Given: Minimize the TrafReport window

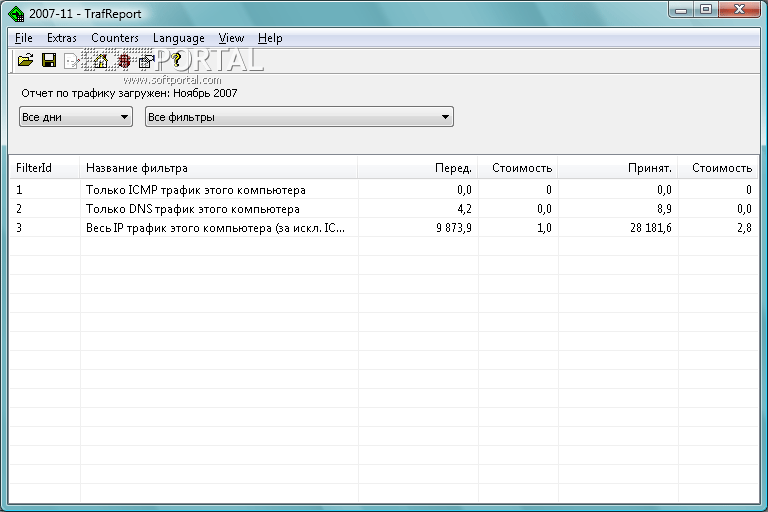Looking at the screenshot, I should coord(681,10).
